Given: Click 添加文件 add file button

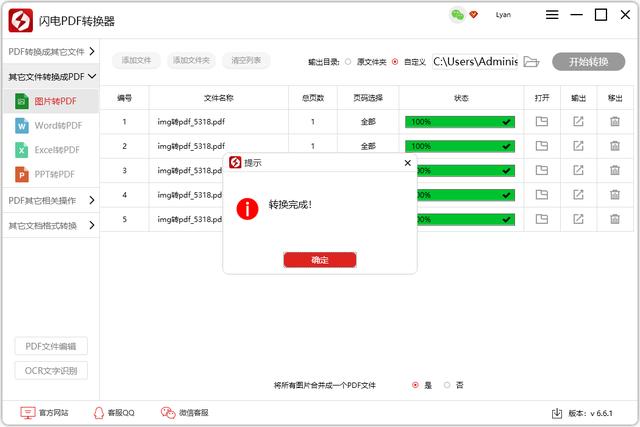Looking at the screenshot, I should tap(136, 60).
